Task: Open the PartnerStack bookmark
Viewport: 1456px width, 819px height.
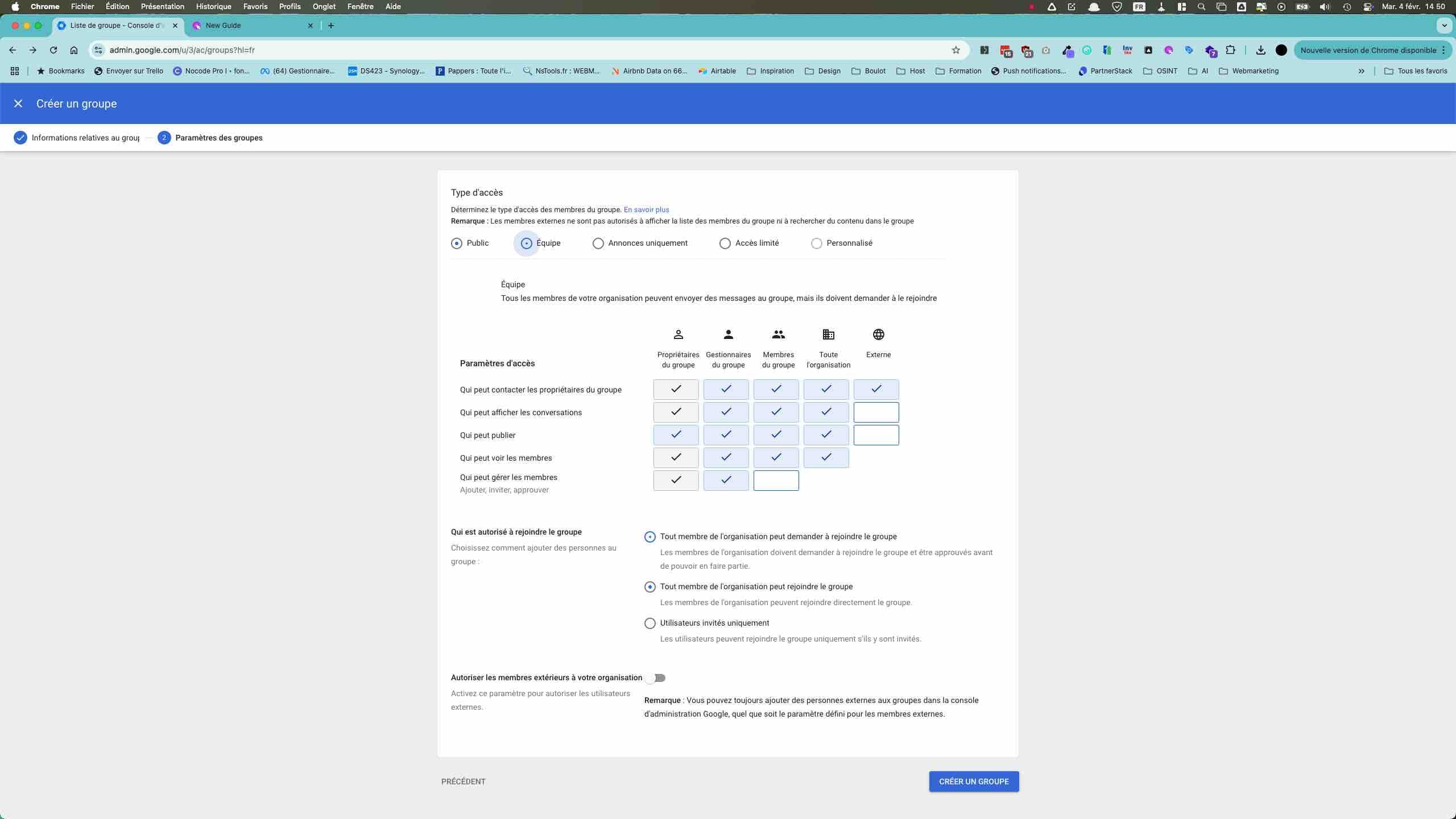Action: pyautogui.click(x=1105, y=71)
